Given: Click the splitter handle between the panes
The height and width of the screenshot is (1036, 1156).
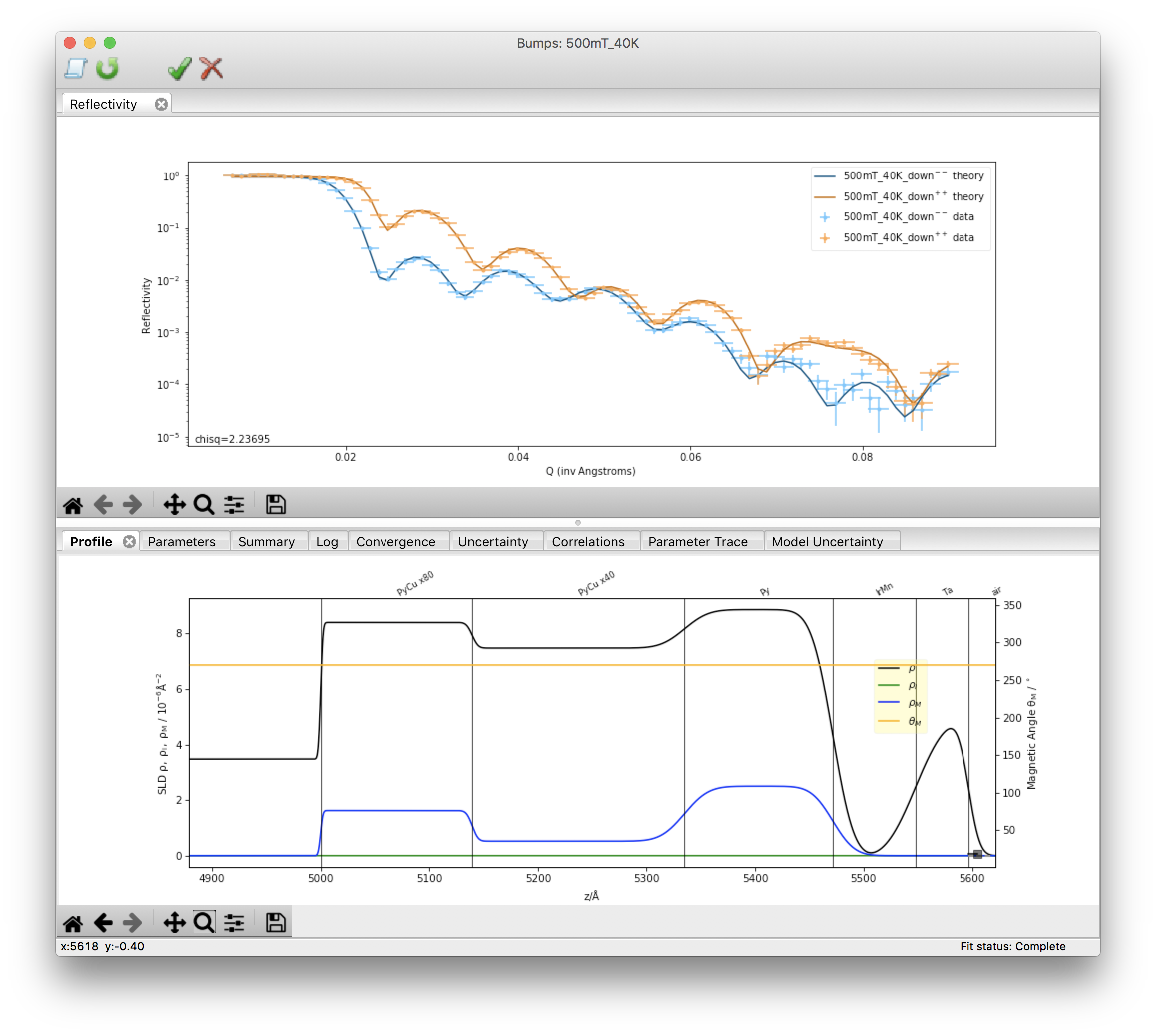Looking at the screenshot, I should tap(578, 523).
